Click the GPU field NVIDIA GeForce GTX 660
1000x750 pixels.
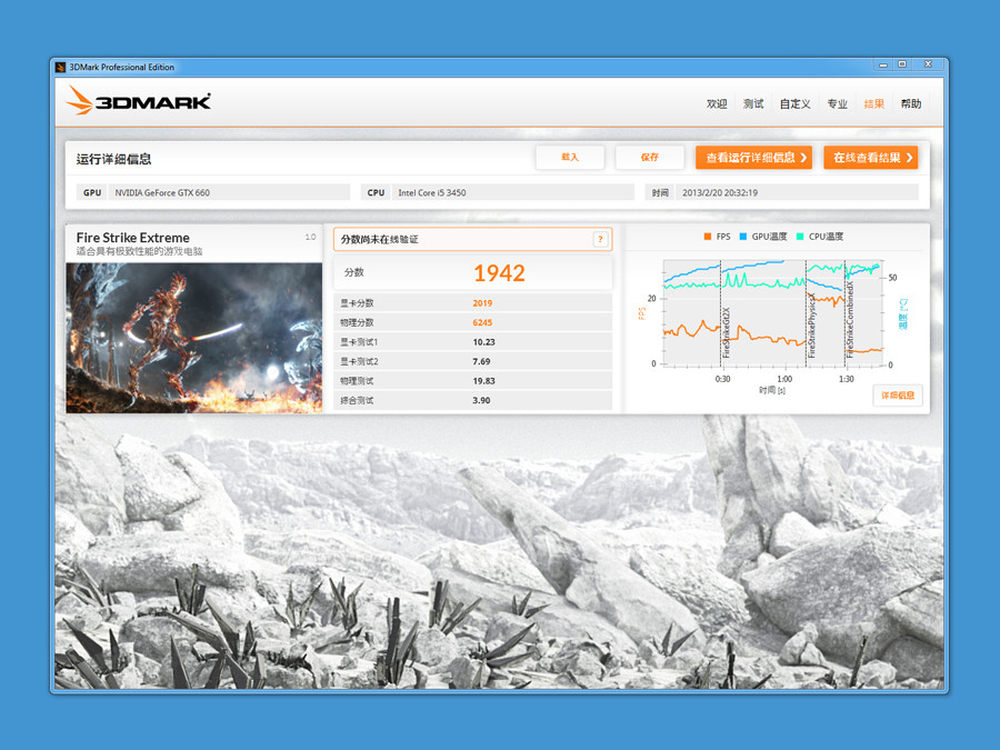click(x=229, y=193)
